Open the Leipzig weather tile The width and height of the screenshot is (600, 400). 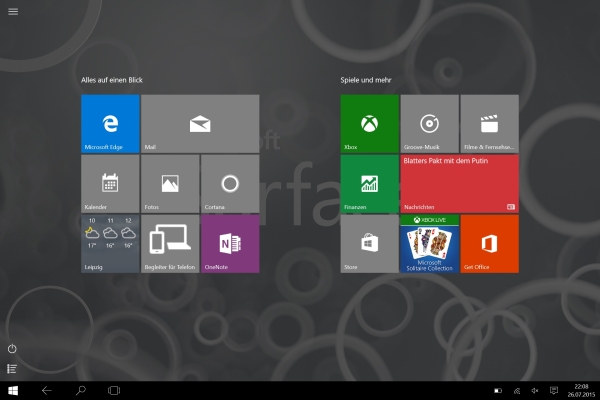[x=110, y=244]
